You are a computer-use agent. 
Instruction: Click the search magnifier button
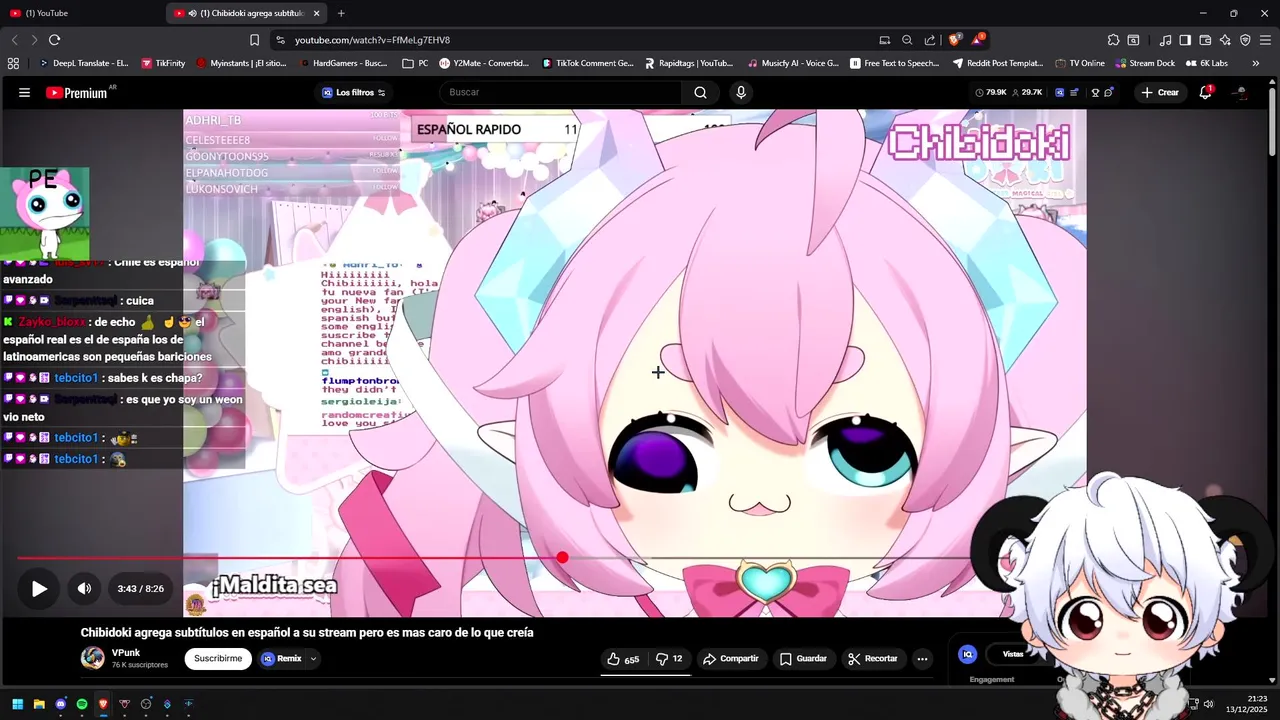pyautogui.click(x=700, y=92)
